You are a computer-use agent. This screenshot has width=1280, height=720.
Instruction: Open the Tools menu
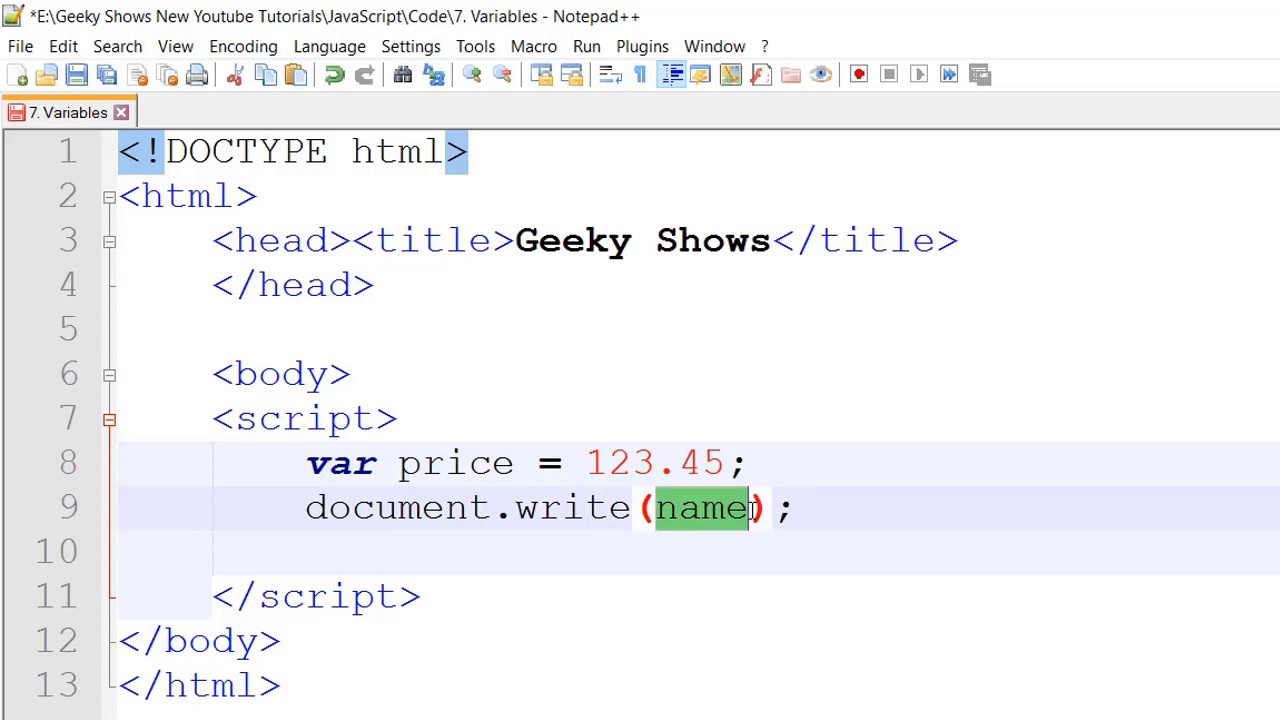click(475, 46)
